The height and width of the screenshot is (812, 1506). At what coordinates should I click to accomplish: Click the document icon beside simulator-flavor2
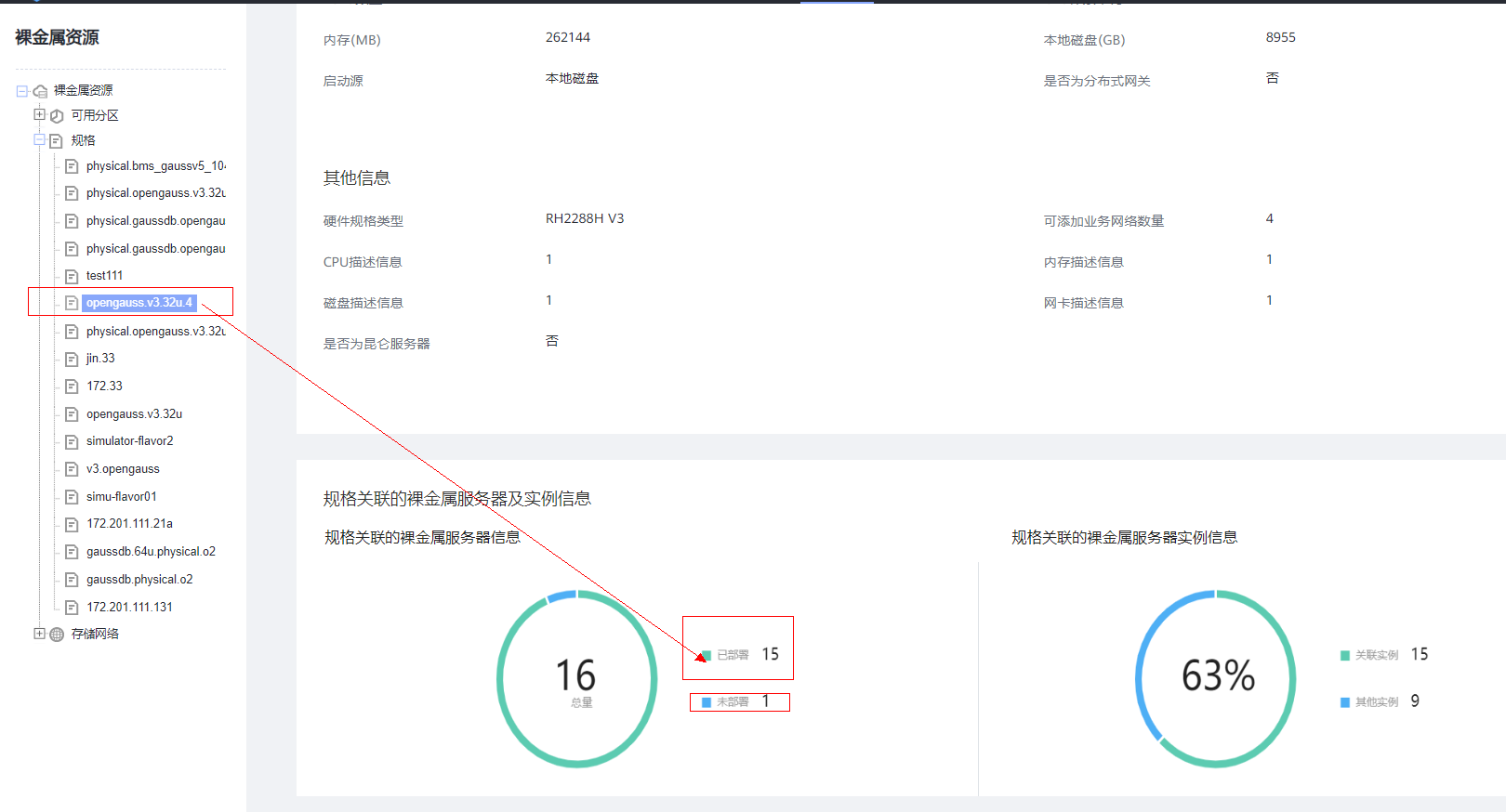click(x=72, y=441)
